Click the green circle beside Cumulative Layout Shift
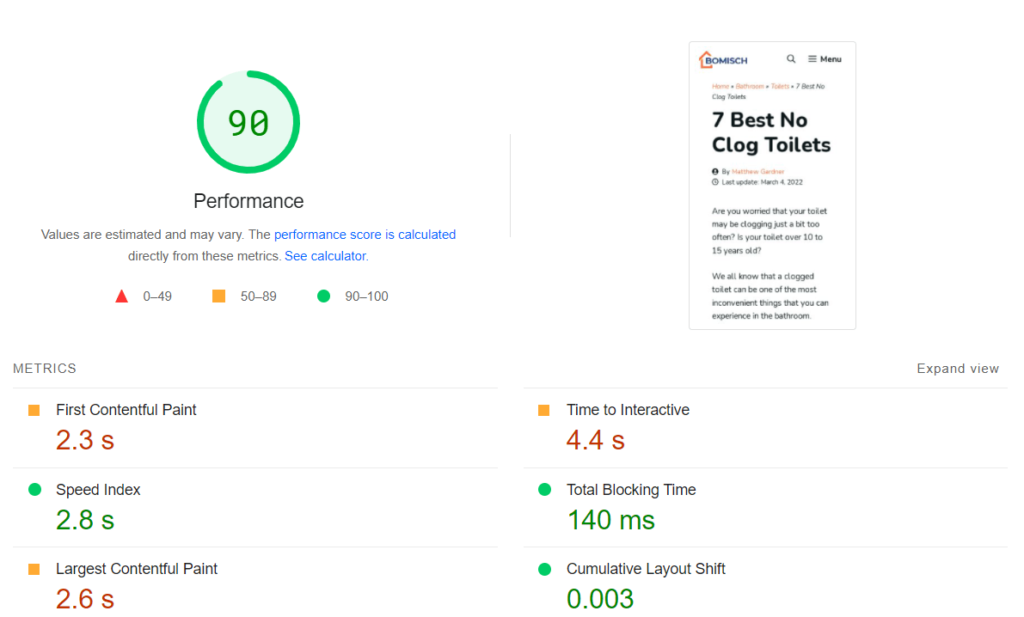The width and height of the screenshot is (1024, 617). (544, 569)
